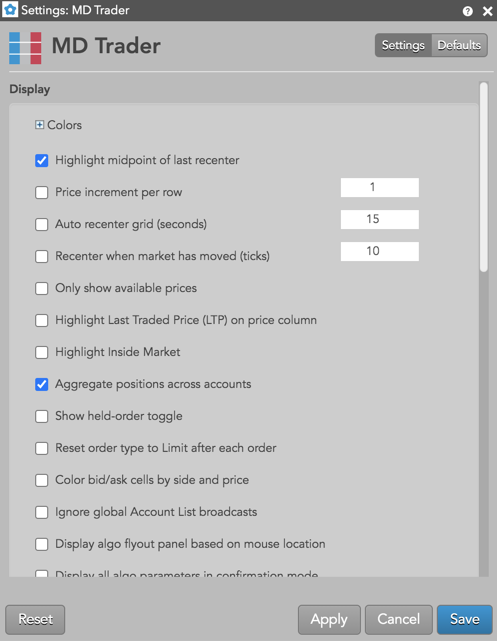Select the Settings tab
Viewport: 497px width, 641px height.
coord(403,45)
